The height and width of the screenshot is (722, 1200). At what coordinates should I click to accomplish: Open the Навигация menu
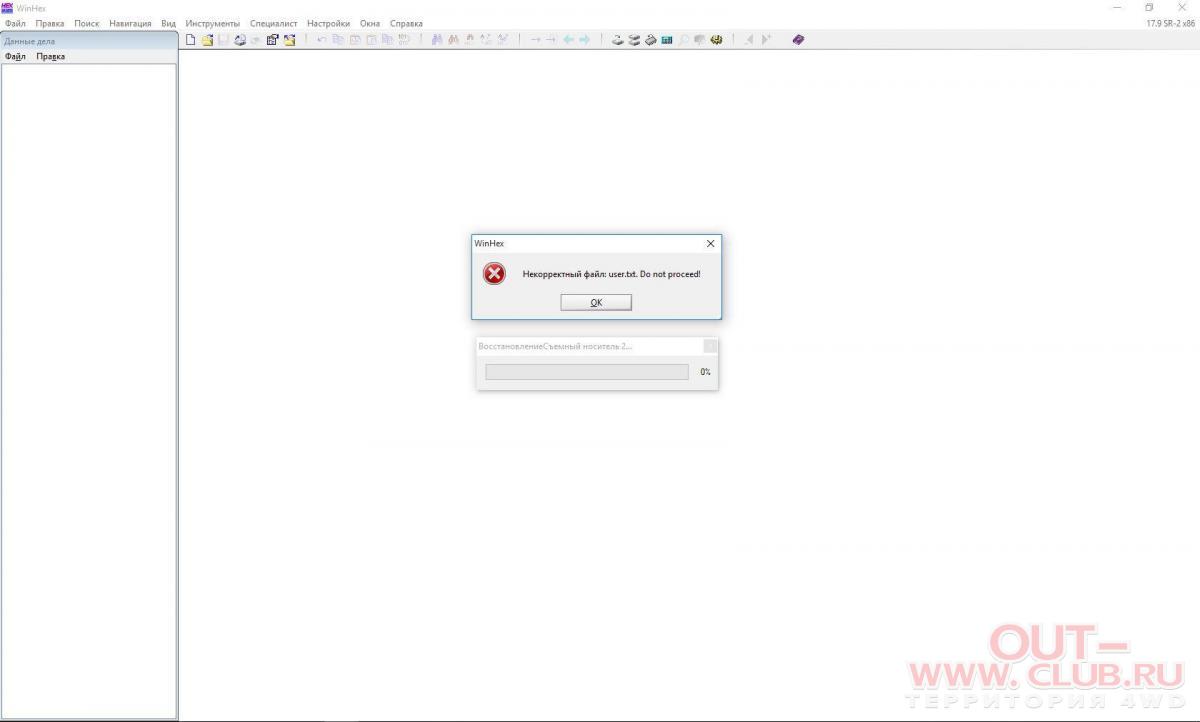130,23
